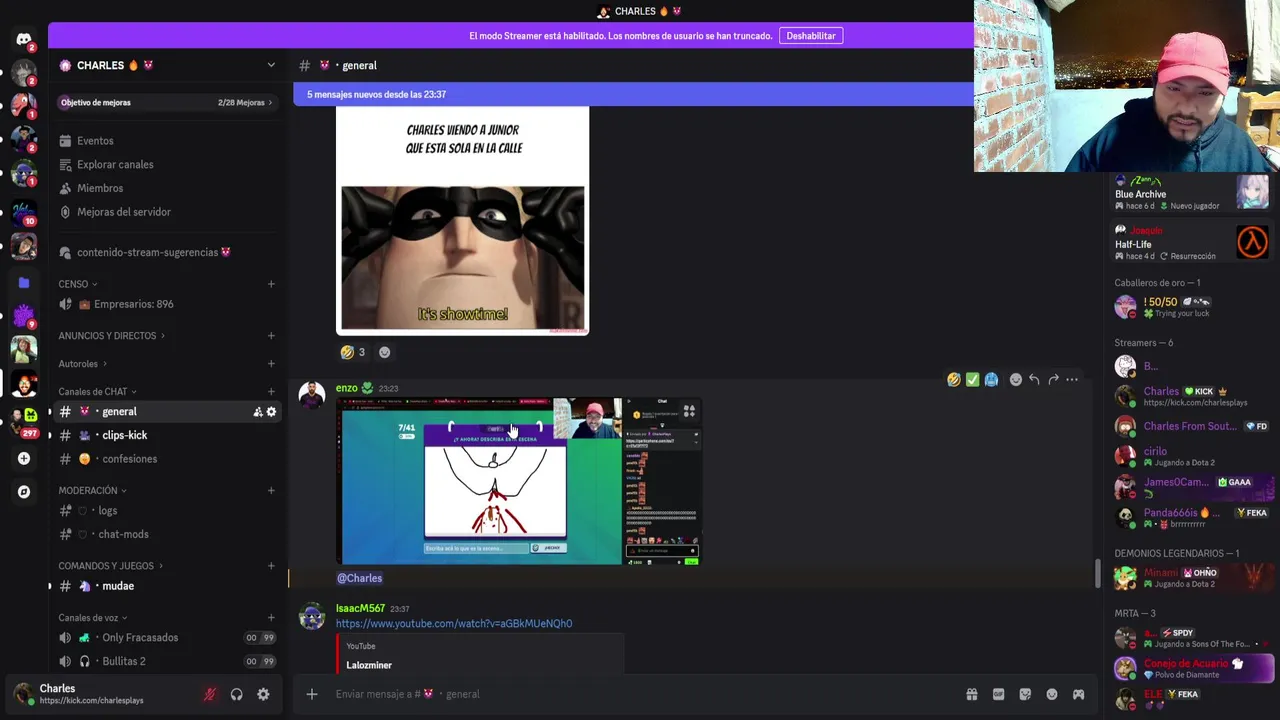This screenshot has width=1280, height=720.
Task: Click the @Charles mention
Action: 359,578
